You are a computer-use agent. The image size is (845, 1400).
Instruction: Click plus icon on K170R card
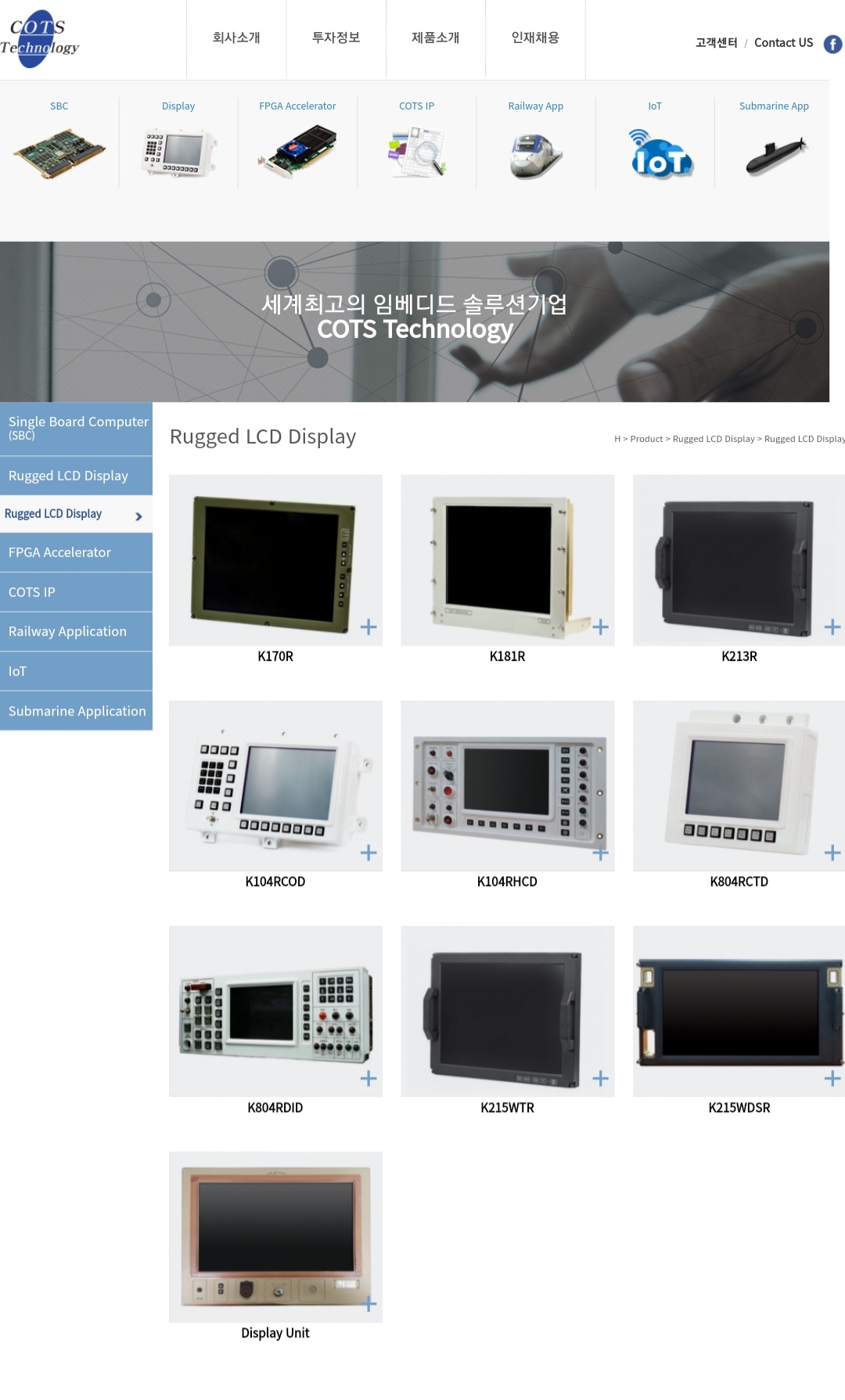(x=369, y=626)
